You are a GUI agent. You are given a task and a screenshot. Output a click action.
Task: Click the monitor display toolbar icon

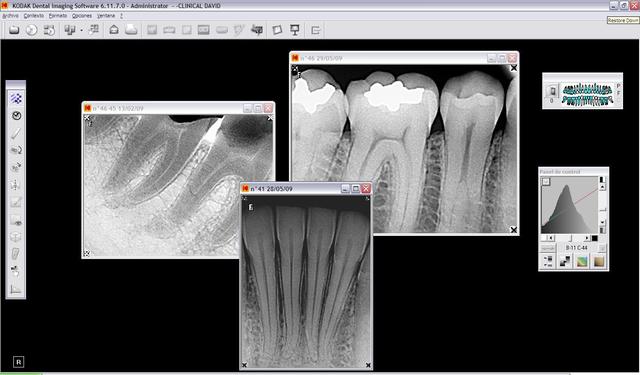click(x=295, y=30)
